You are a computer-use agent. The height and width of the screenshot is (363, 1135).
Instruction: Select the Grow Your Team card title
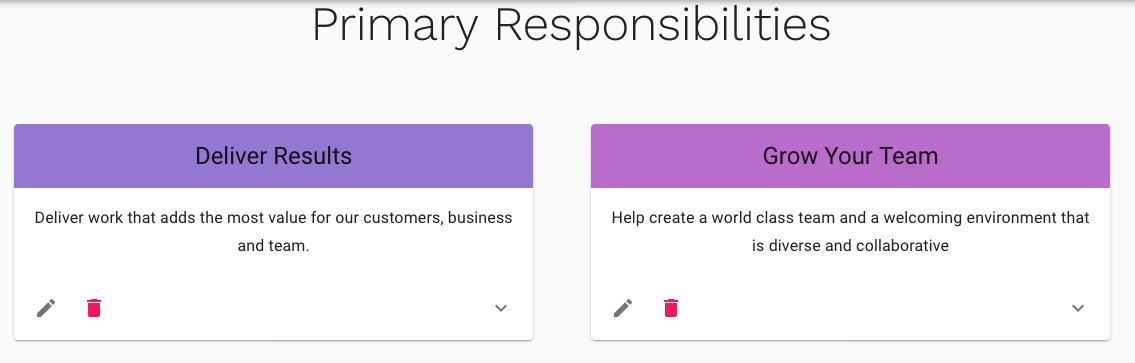851,156
